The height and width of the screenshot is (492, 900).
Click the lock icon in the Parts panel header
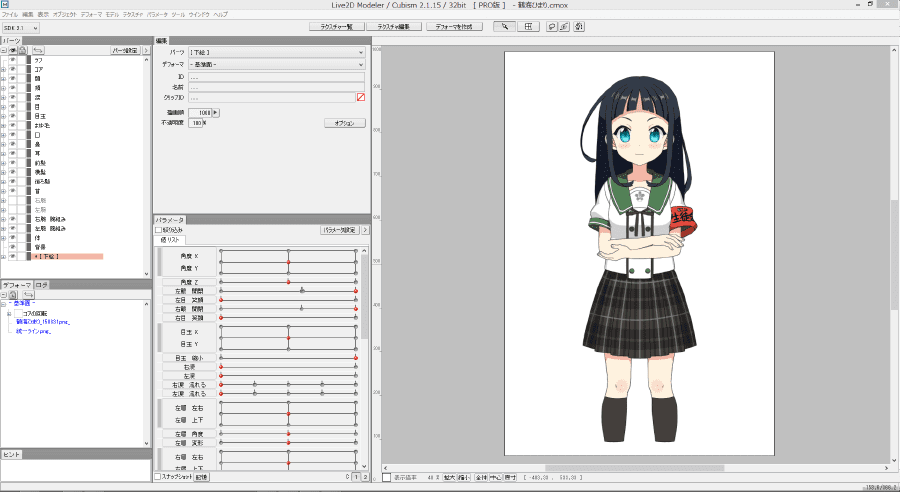[22, 49]
